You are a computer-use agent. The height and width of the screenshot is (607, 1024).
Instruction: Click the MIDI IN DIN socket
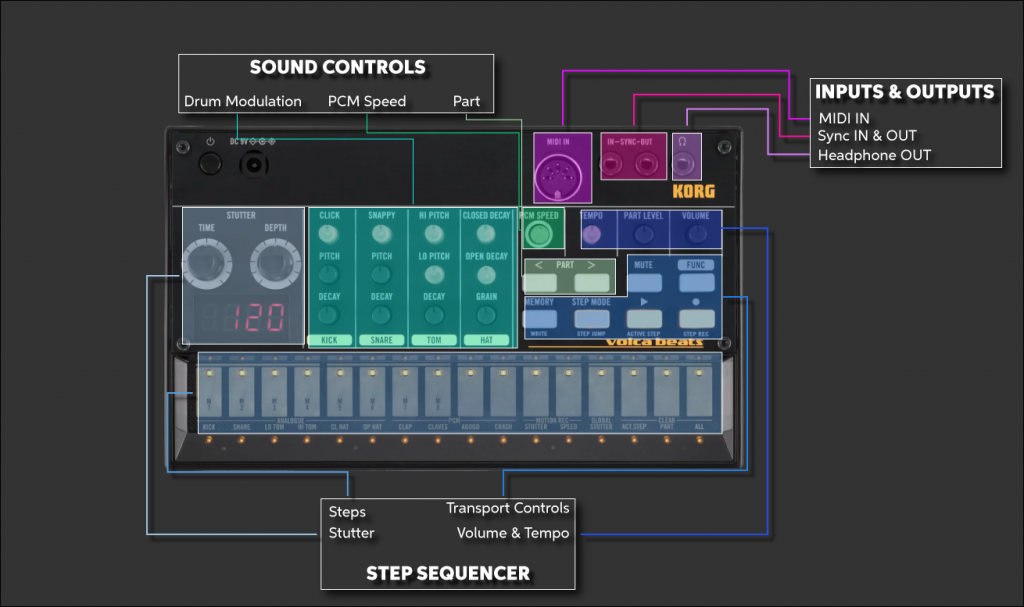[x=557, y=177]
